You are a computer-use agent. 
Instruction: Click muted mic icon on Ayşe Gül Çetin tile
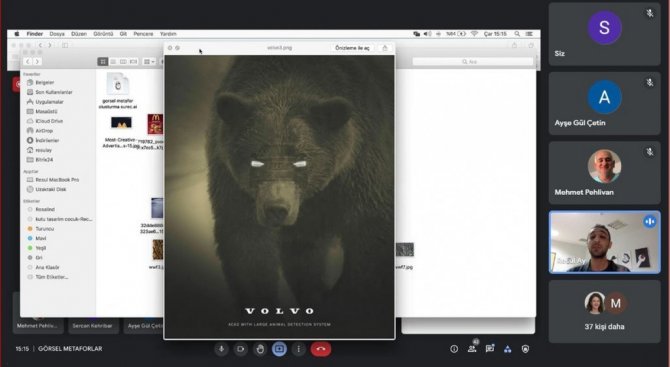(649, 82)
